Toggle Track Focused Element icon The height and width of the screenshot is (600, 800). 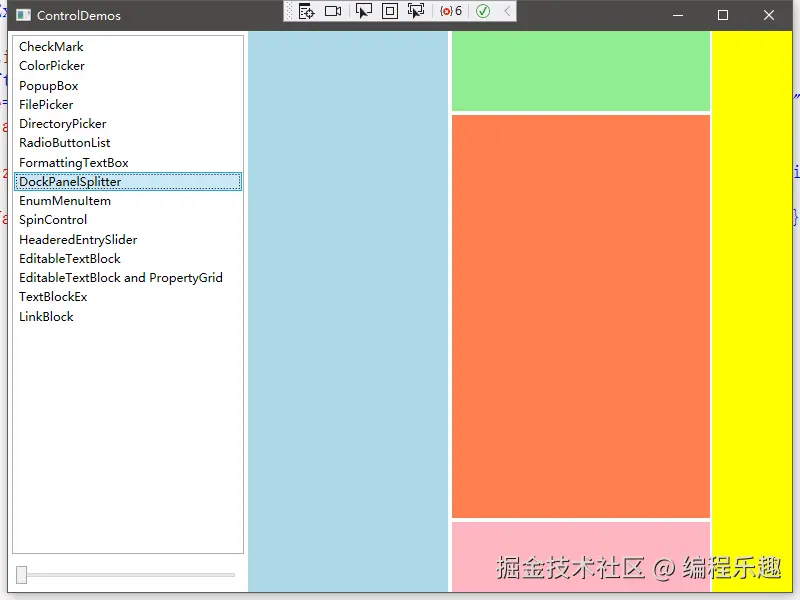click(416, 11)
